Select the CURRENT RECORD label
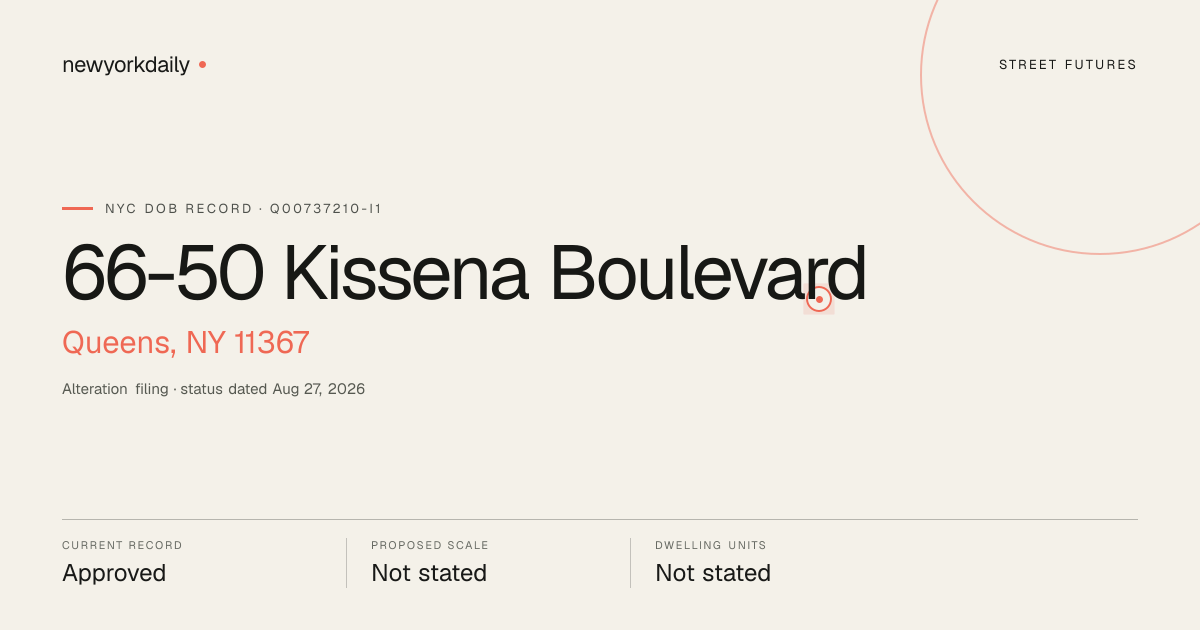 pyautogui.click(x=122, y=546)
